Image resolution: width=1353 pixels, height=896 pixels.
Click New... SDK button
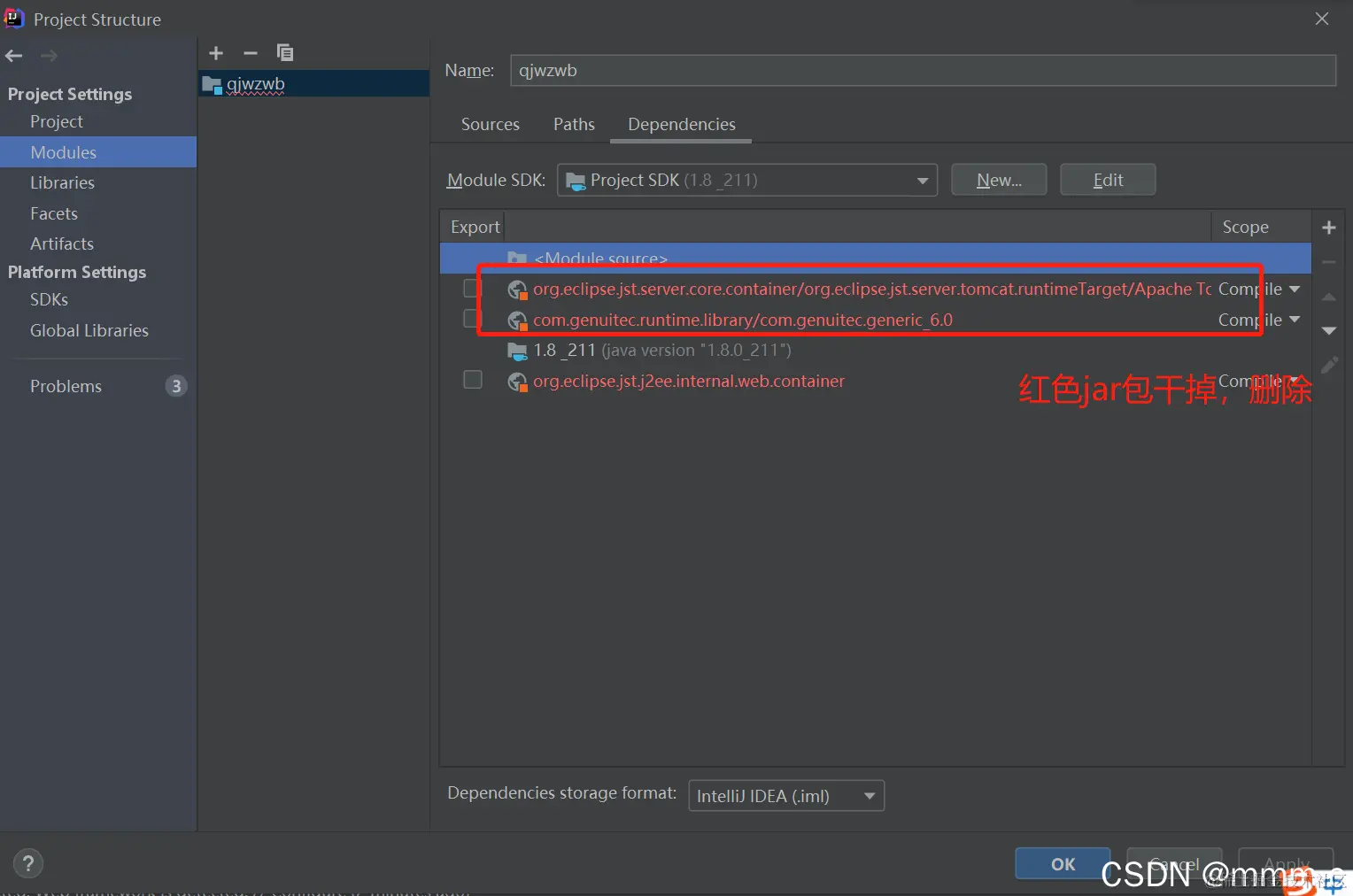(x=999, y=180)
